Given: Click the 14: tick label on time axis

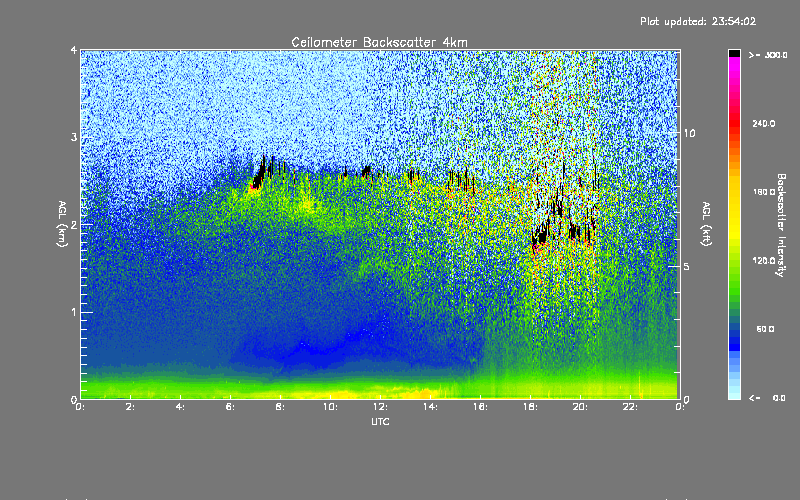Looking at the screenshot, I should [430, 407].
